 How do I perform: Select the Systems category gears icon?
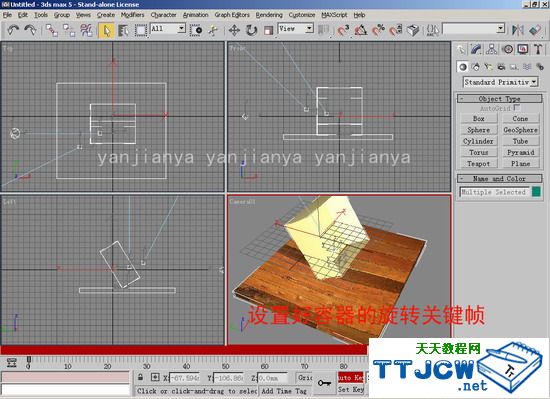tap(540, 67)
